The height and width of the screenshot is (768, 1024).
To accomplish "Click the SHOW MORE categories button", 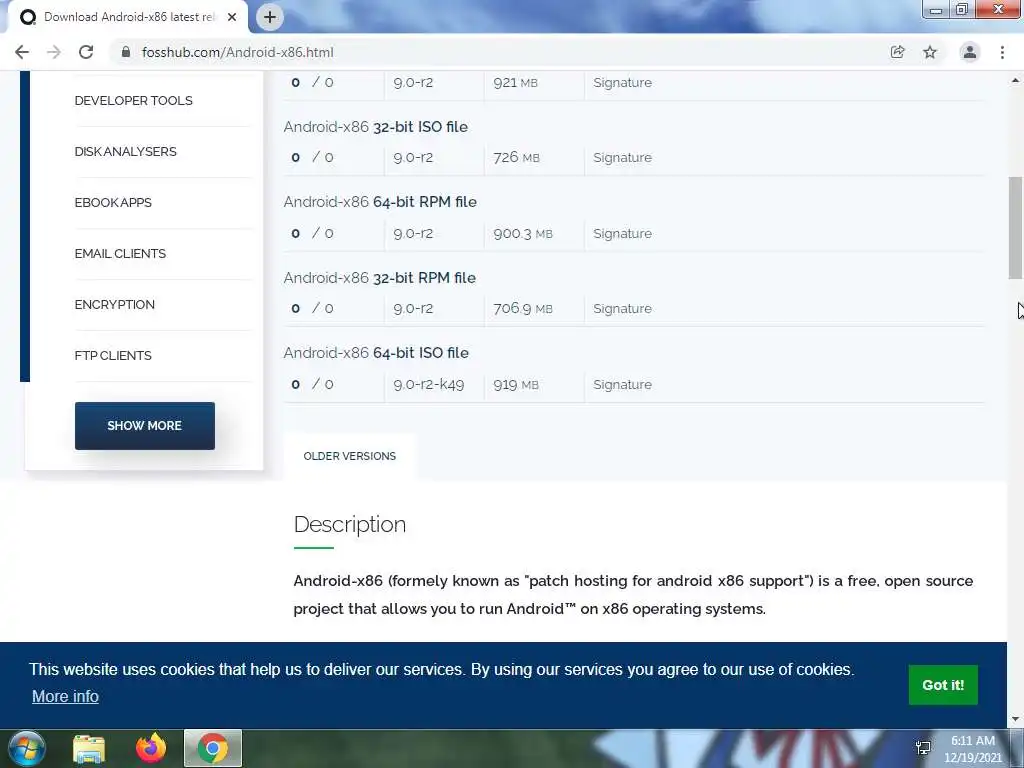I will [144, 426].
